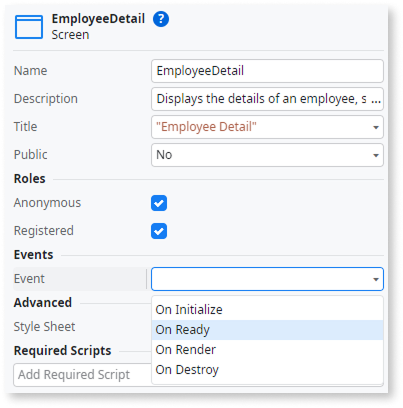Edit the Name input field
This screenshot has height=408, width=403.
pyautogui.click(x=267, y=71)
